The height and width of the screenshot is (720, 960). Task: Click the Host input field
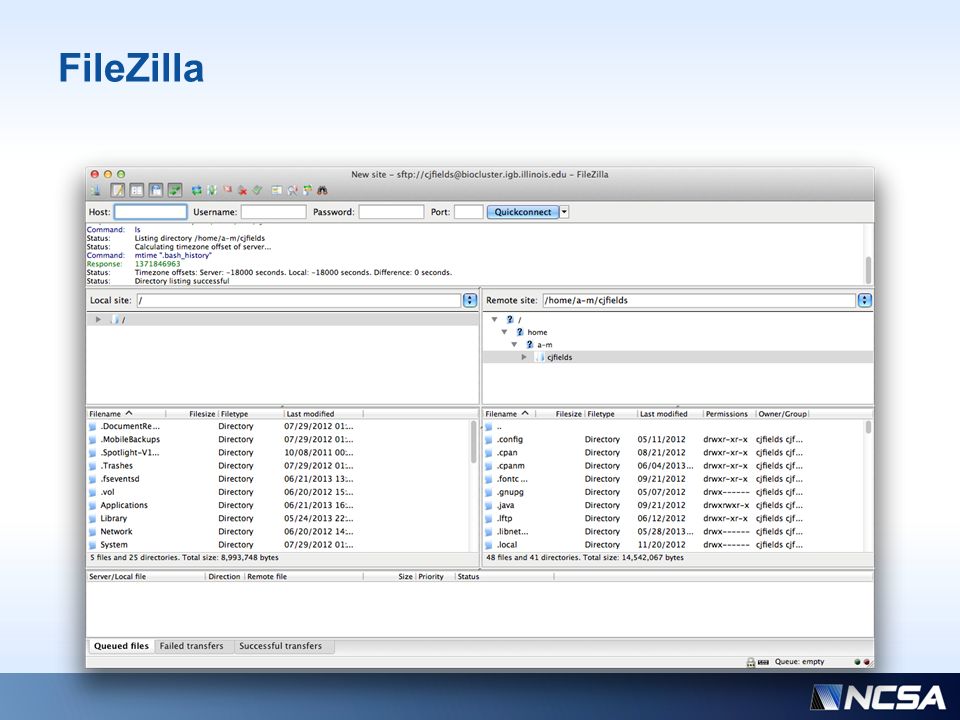click(x=151, y=212)
